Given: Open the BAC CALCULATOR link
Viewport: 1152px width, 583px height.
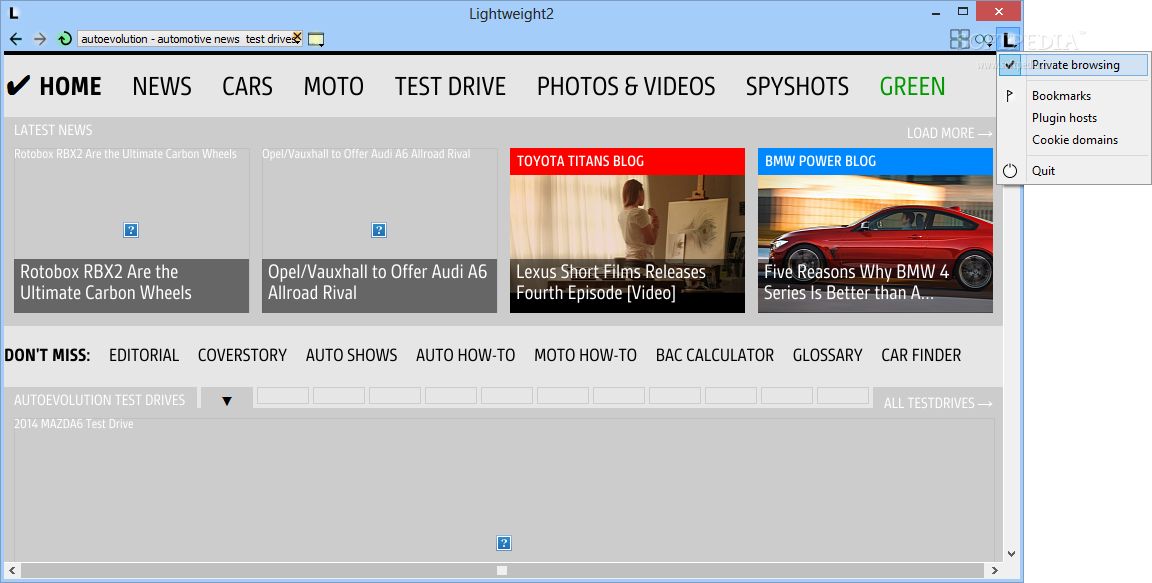Looking at the screenshot, I should tap(715, 355).
